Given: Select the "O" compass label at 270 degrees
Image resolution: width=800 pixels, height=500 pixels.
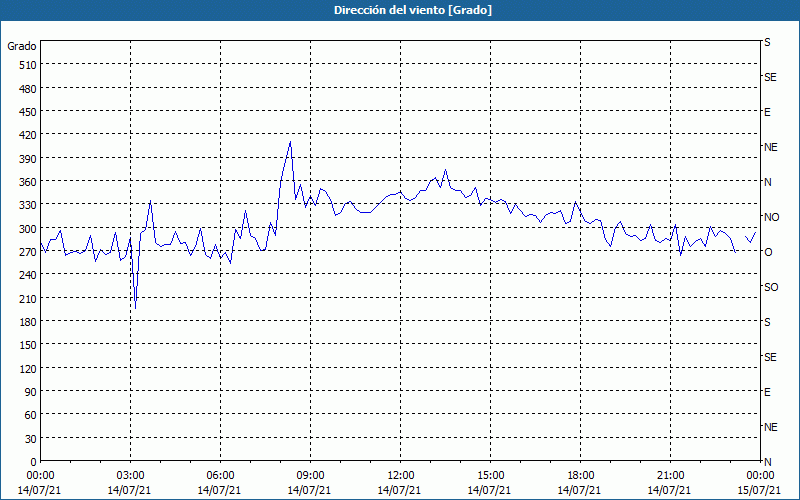Looking at the screenshot, I should [x=768, y=252].
